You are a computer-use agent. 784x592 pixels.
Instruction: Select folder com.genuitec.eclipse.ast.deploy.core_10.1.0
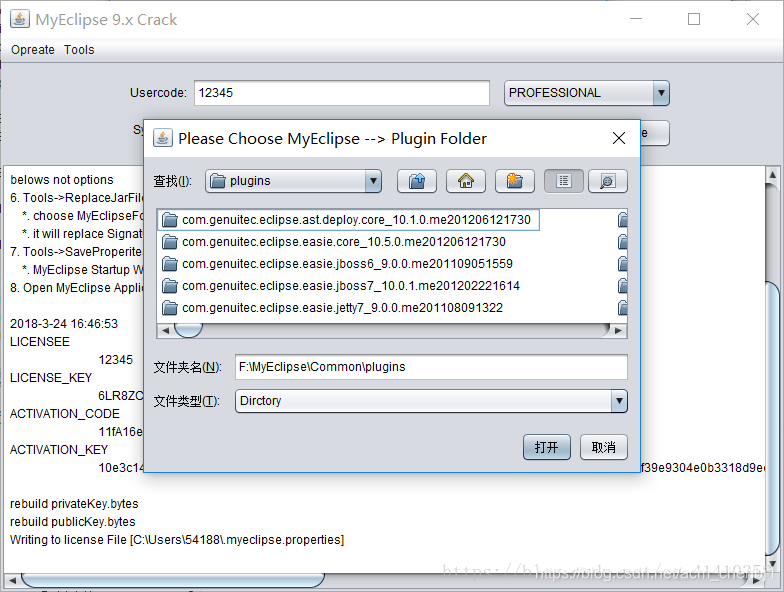[x=348, y=220]
